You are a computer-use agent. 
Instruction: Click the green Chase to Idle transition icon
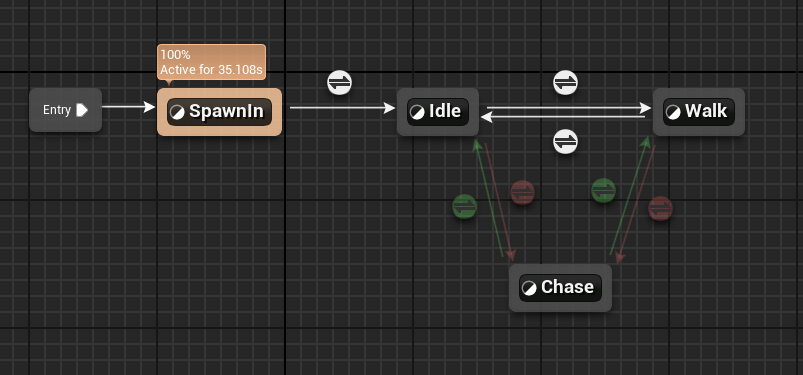coord(464,206)
